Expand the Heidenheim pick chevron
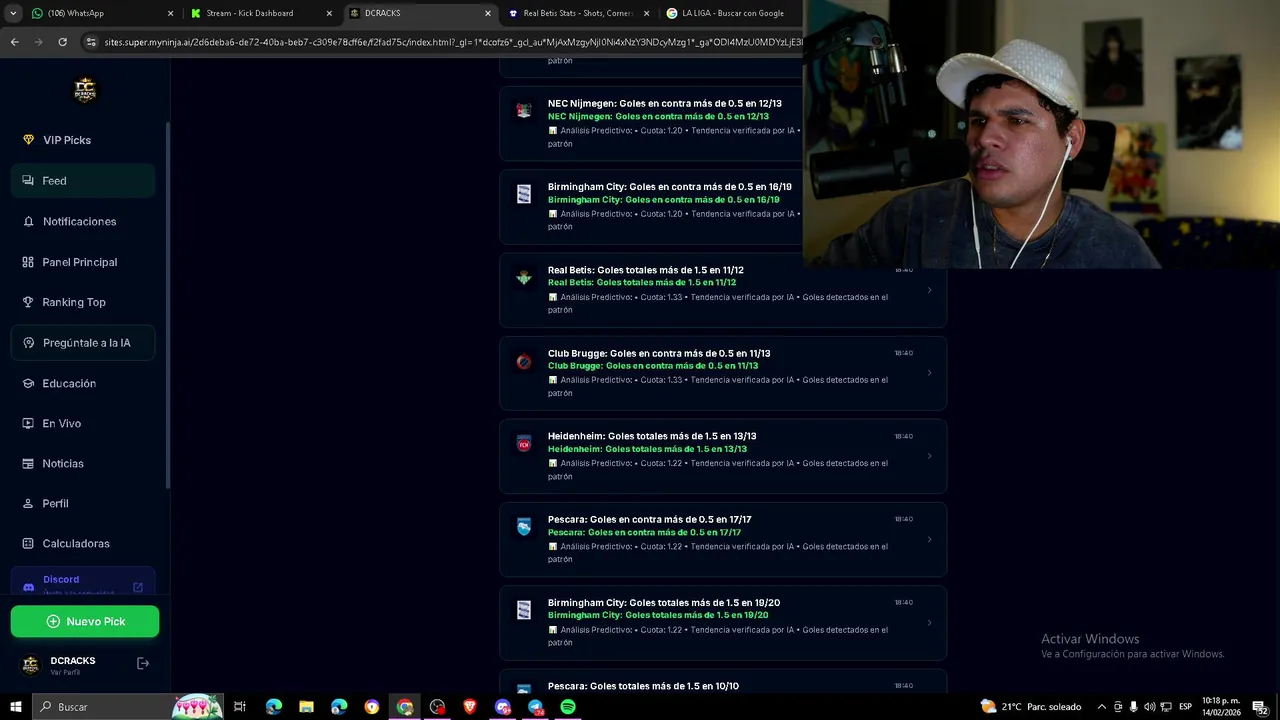The height and width of the screenshot is (720, 1280). [929, 456]
